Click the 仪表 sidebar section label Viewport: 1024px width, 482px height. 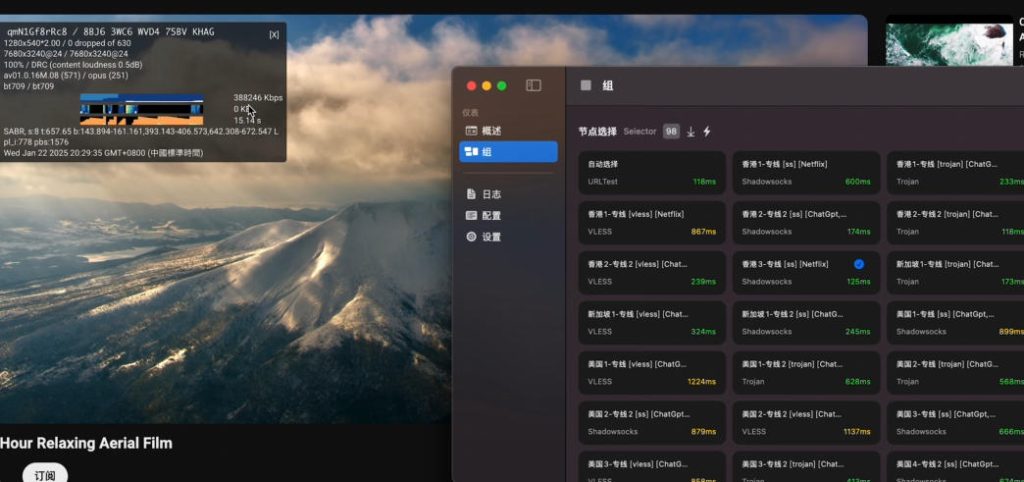(x=470, y=113)
